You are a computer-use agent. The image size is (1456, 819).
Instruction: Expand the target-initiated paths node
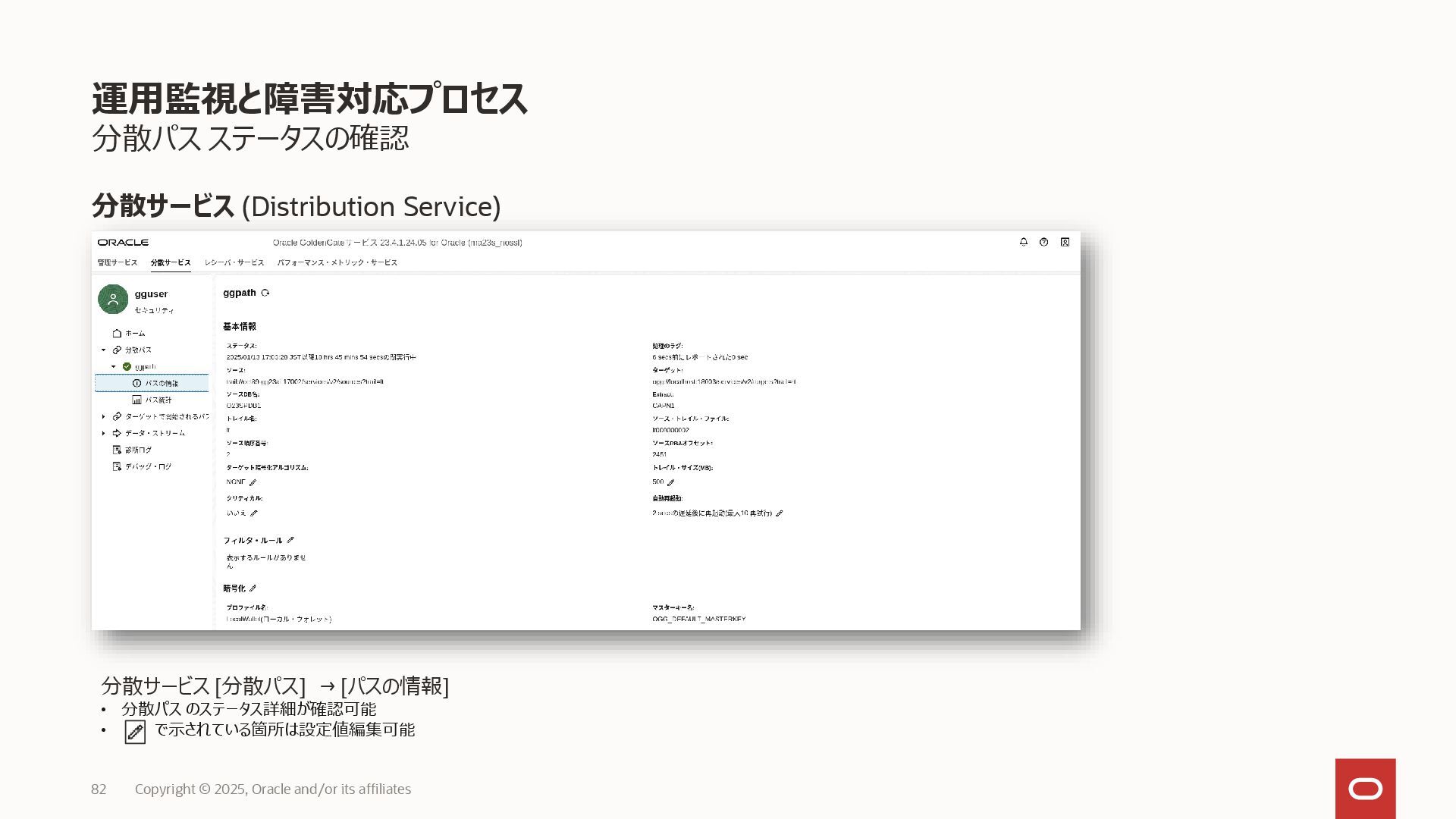coord(104,416)
